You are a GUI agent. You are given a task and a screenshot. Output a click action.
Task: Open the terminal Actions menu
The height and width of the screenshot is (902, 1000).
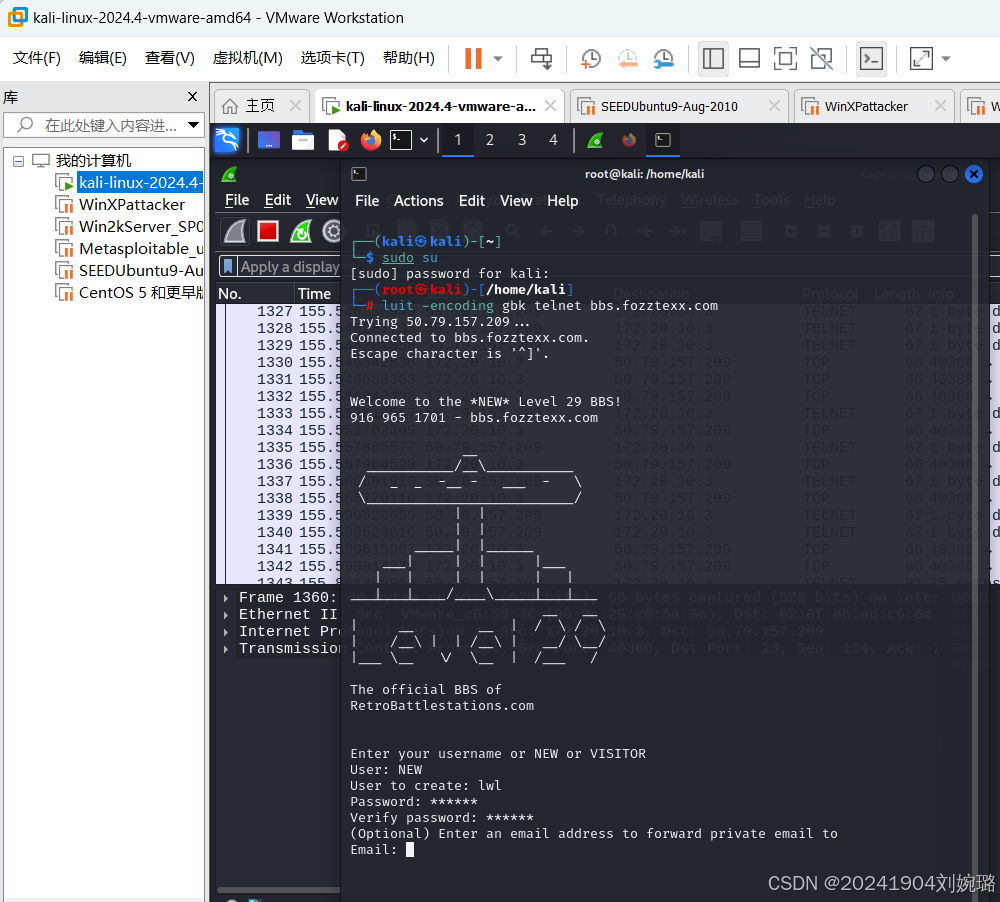[418, 201]
